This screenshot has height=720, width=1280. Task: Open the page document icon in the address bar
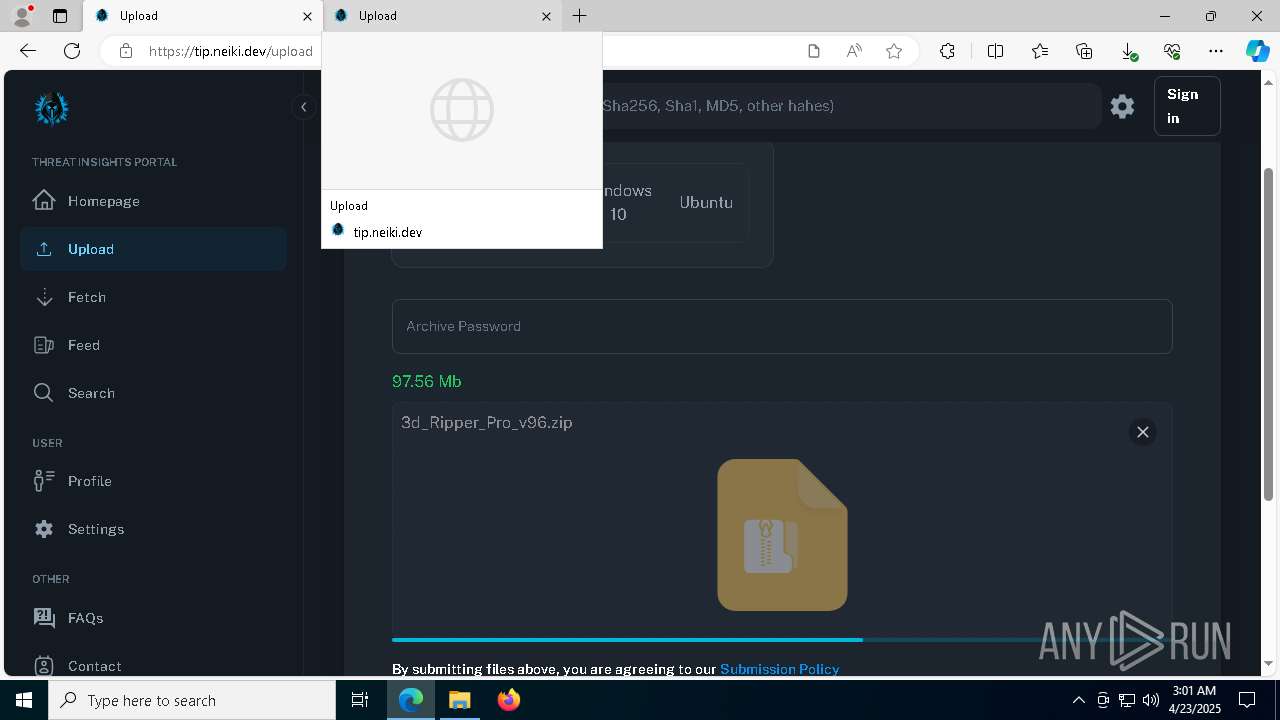tap(814, 51)
